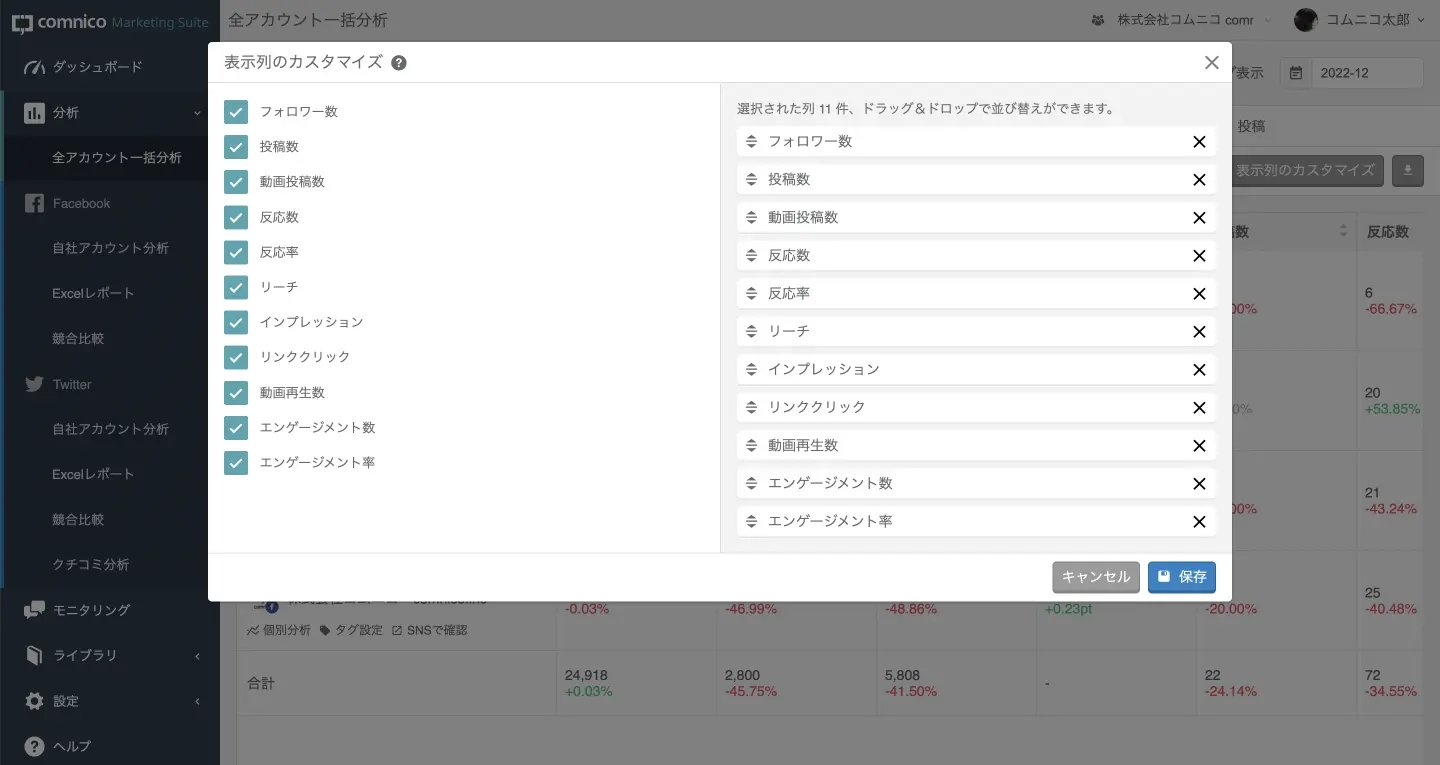Screen dimensions: 1440x765
Task: Click the reorder handle of フォロワー数 row
Action: tap(752, 142)
